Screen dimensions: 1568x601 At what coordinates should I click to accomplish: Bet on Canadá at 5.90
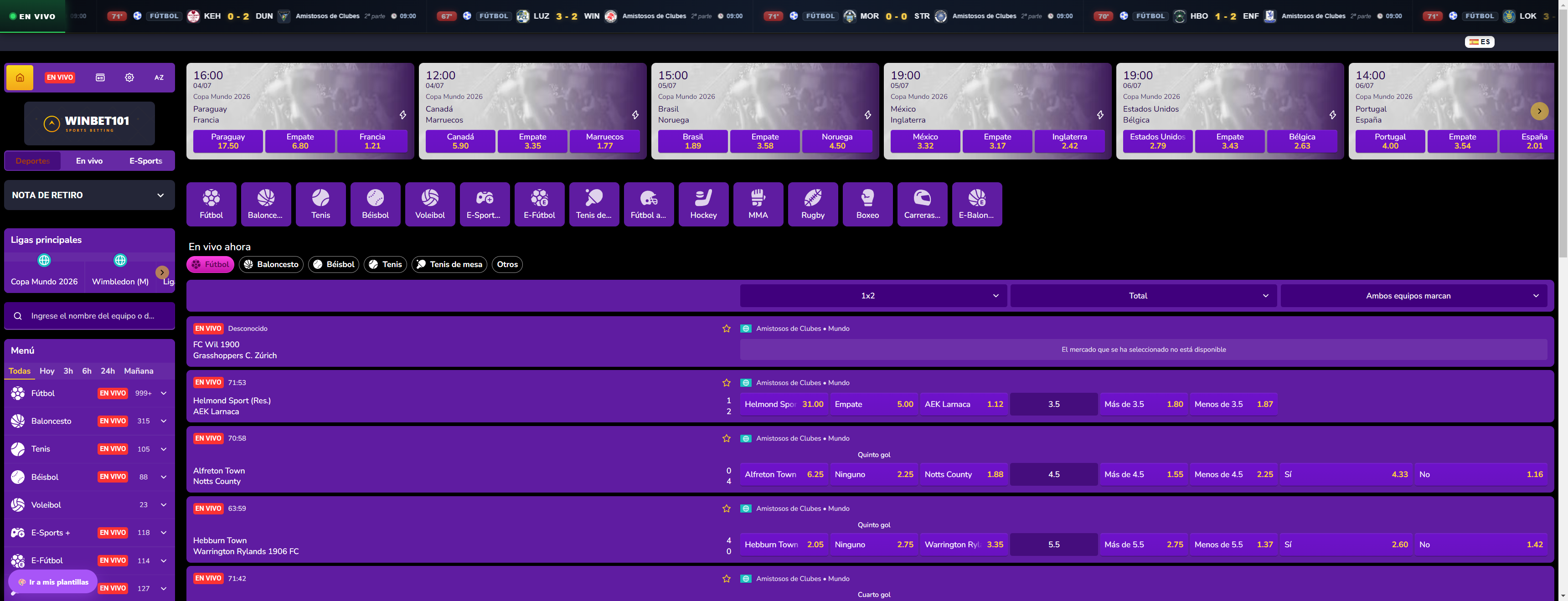pyautogui.click(x=461, y=141)
